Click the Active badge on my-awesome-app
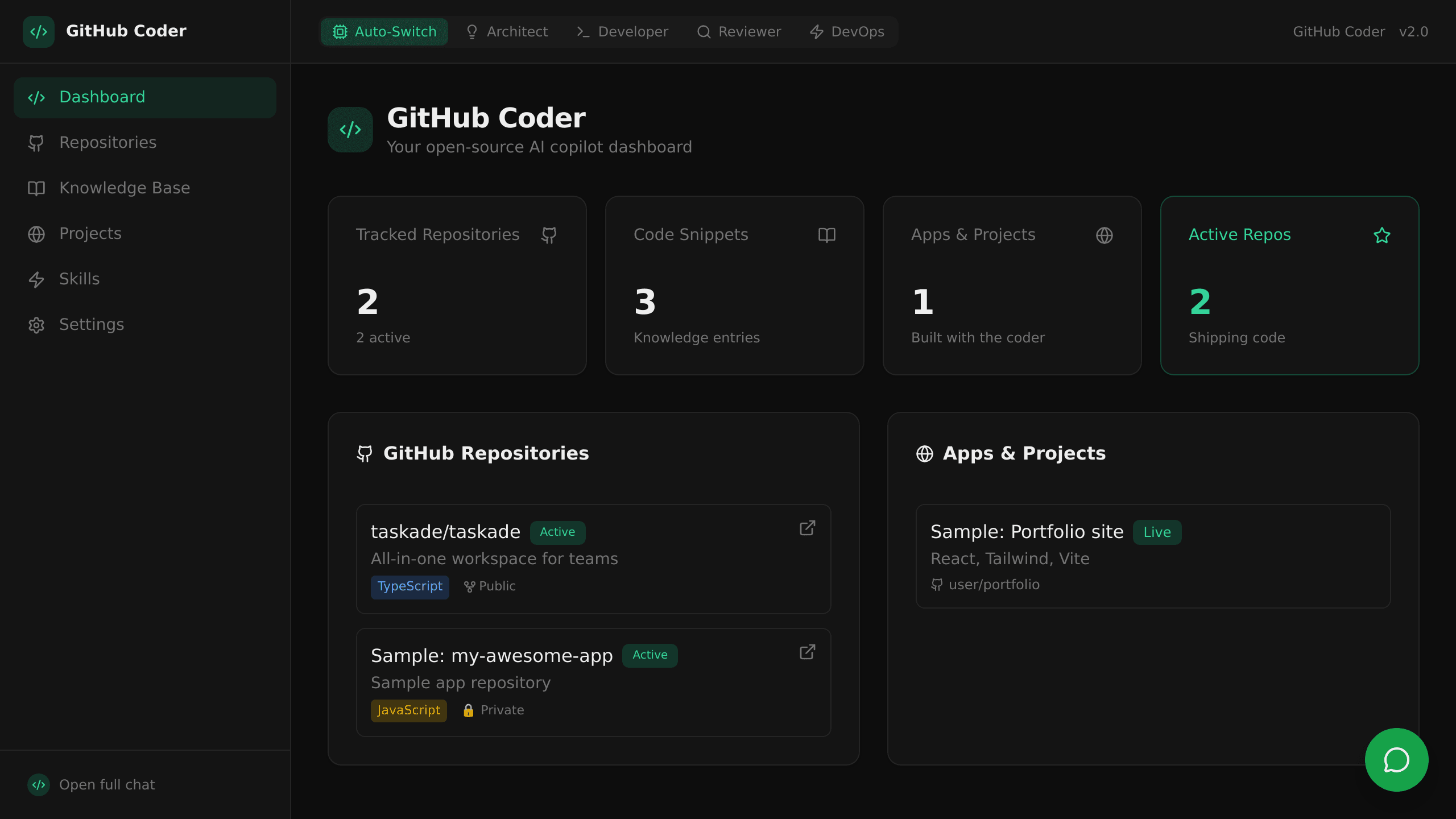1456x819 pixels. (x=650, y=656)
